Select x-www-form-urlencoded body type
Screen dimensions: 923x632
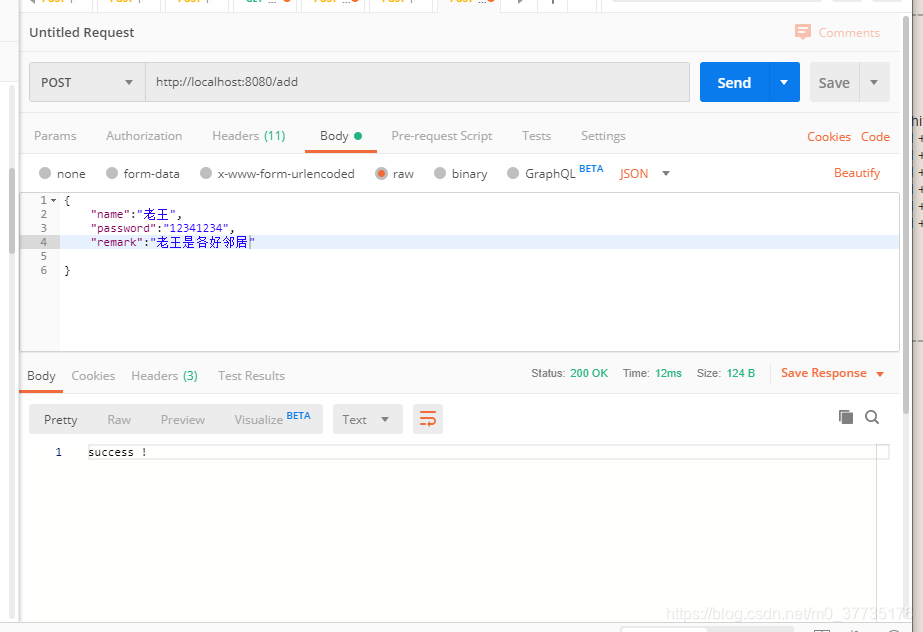(x=205, y=173)
